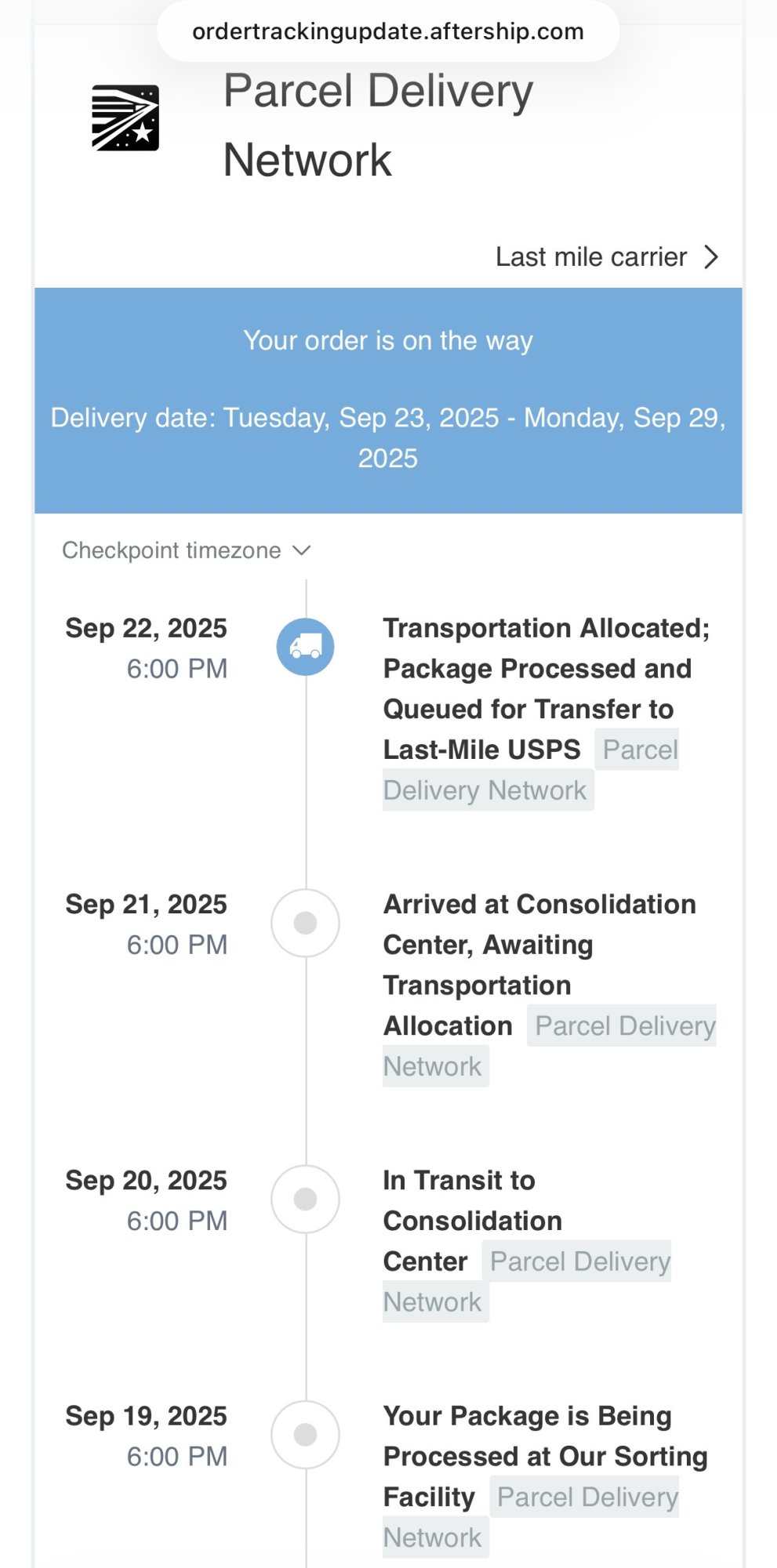The width and height of the screenshot is (777, 1568).
Task: Click the Parcel Delivery Network logo icon
Action: tap(125, 118)
